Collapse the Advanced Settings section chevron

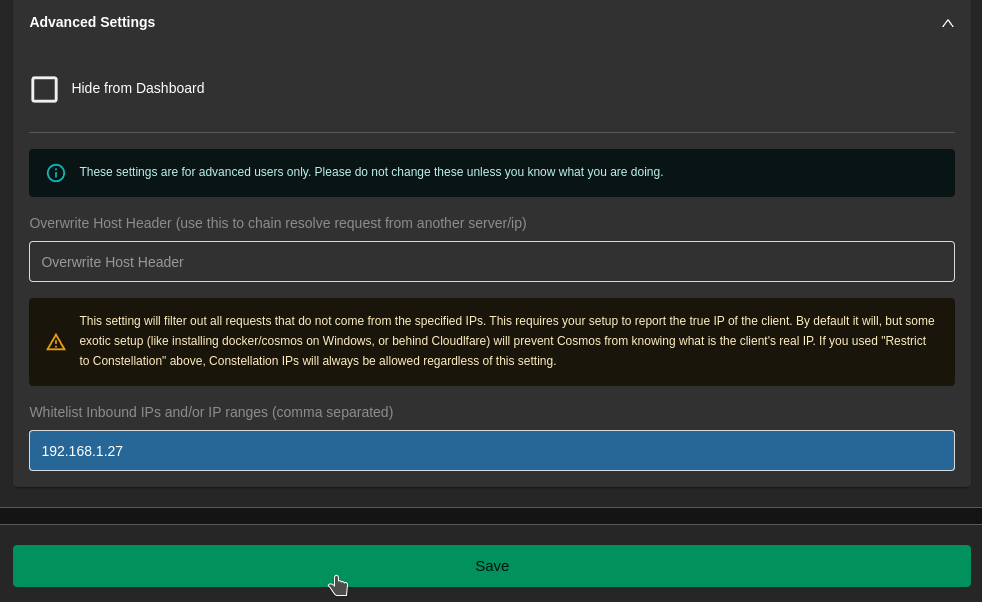pos(947,23)
